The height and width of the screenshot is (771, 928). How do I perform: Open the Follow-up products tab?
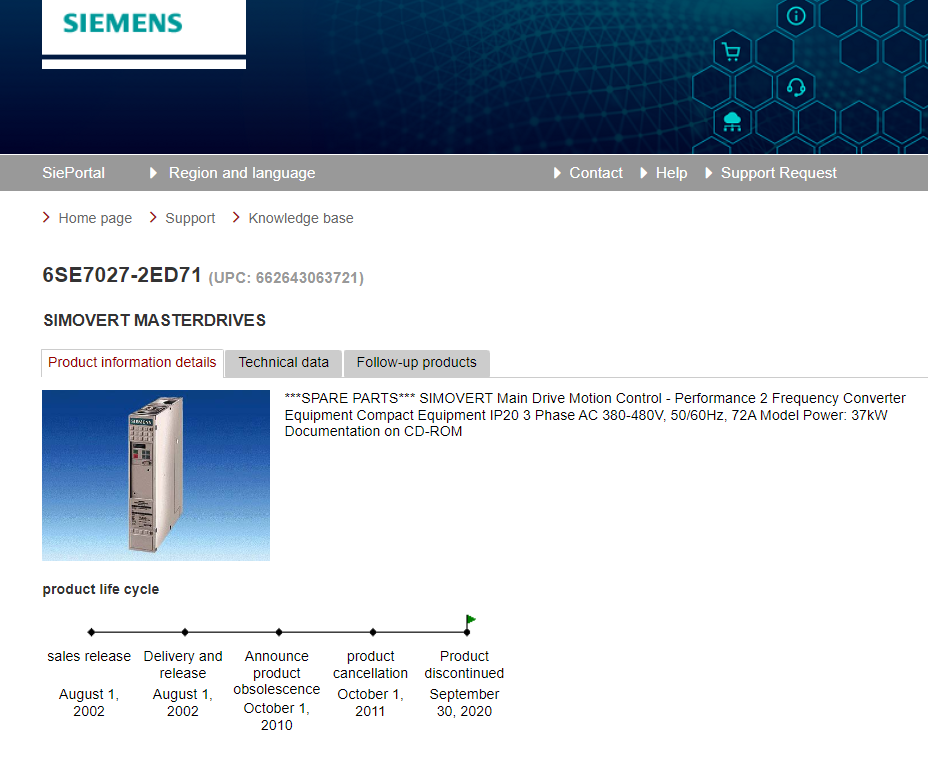(416, 363)
